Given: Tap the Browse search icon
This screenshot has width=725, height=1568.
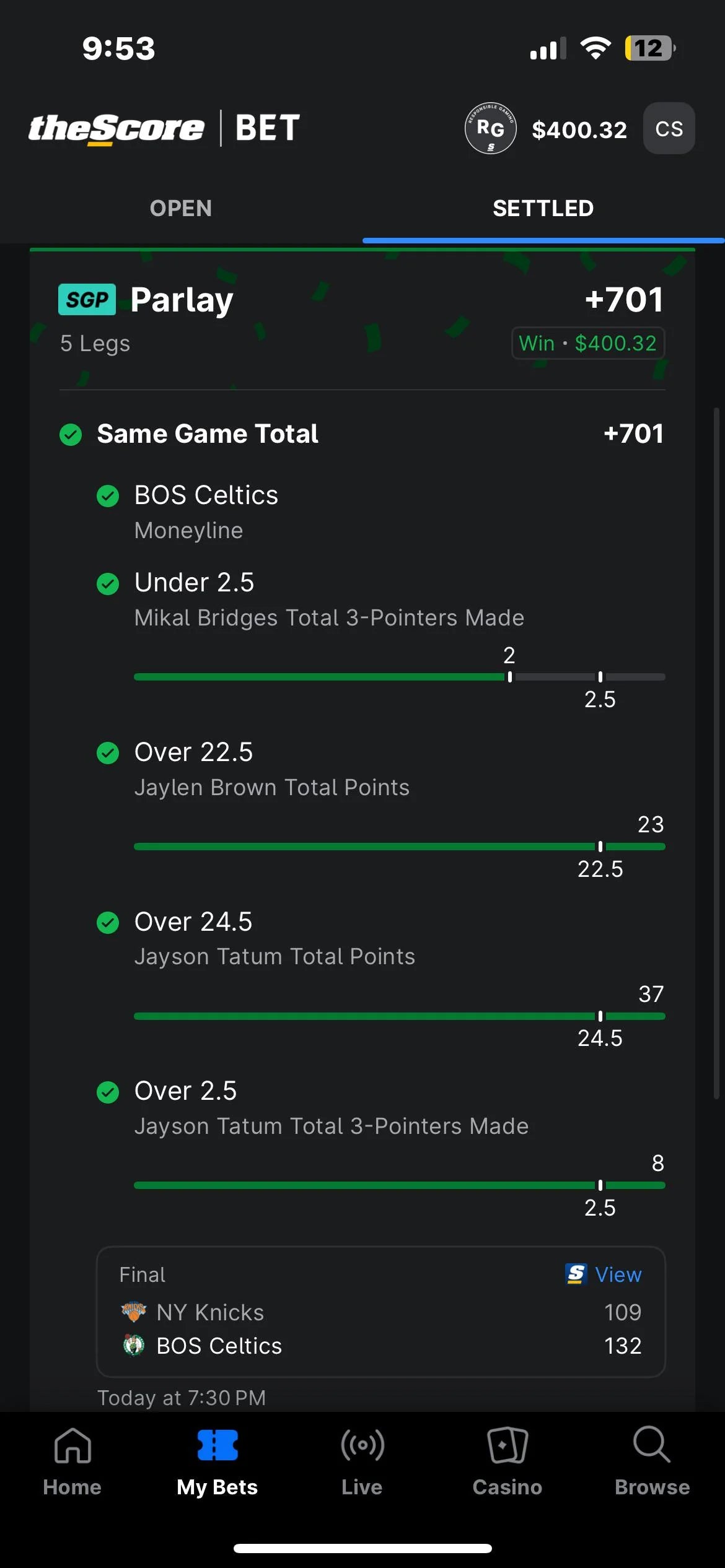Looking at the screenshot, I should [x=652, y=1447].
